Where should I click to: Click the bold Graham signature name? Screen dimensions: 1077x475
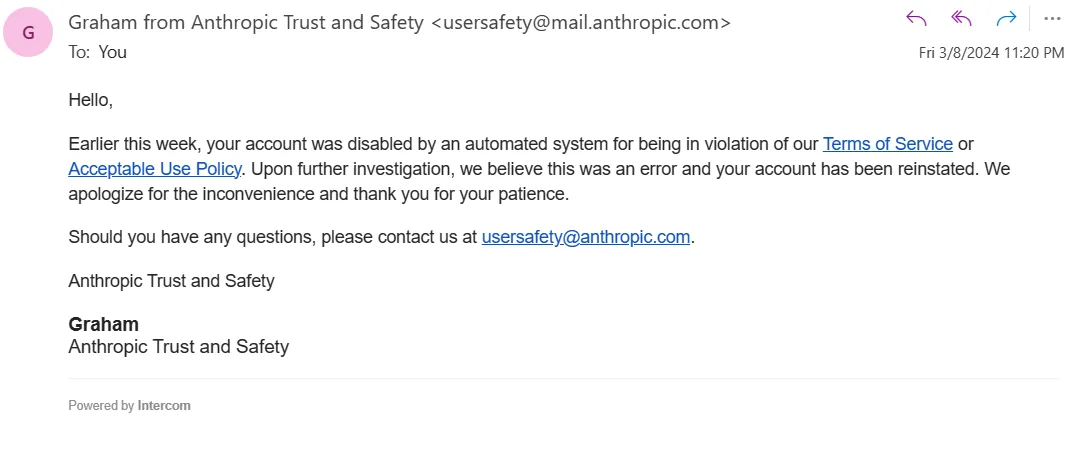coord(103,324)
